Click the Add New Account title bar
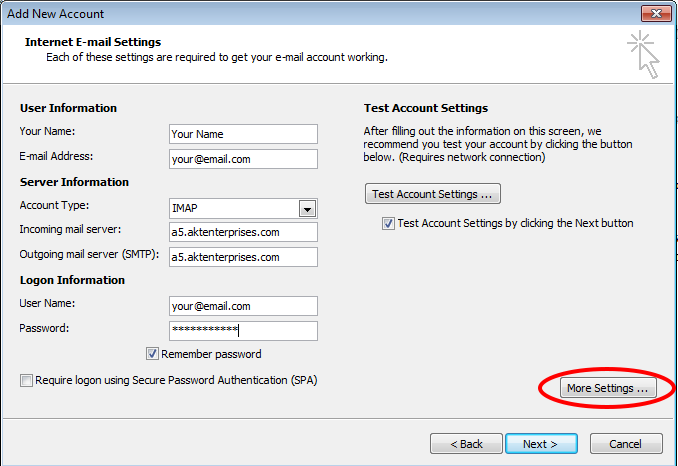678x466 pixels. tap(300, 13)
